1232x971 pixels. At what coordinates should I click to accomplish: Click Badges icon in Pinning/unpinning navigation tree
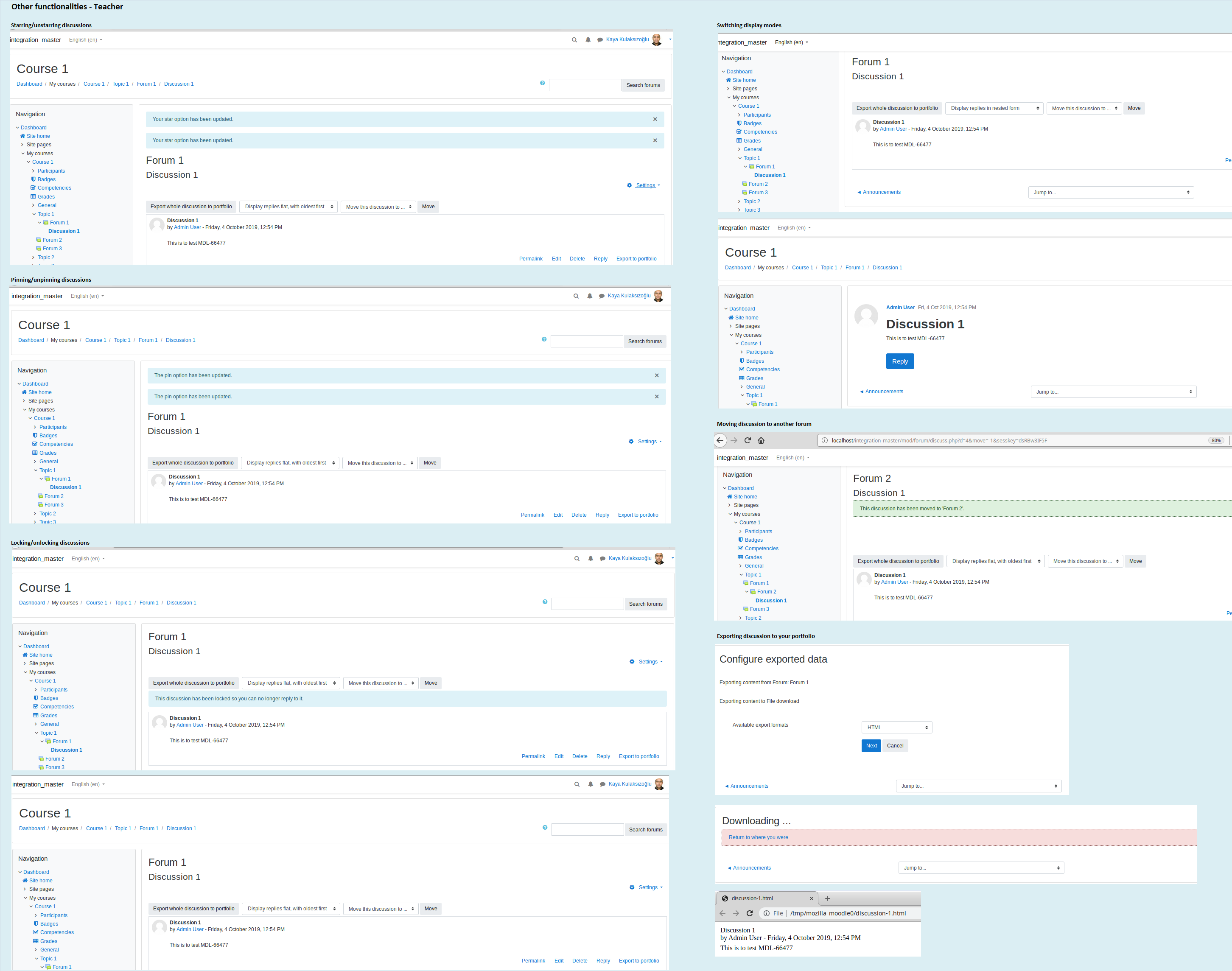[x=35, y=436]
